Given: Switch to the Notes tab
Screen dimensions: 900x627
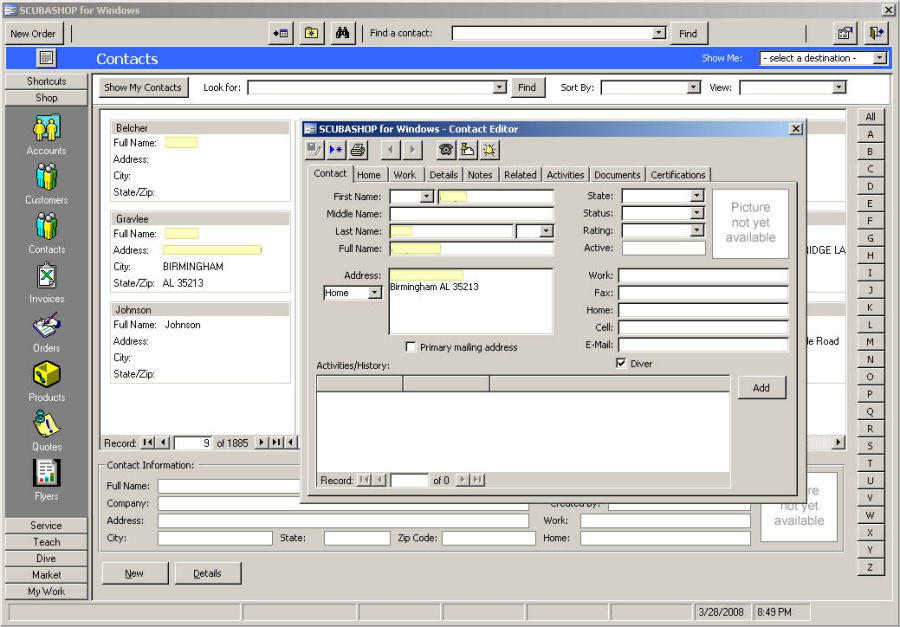Looking at the screenshot, I should pos(480,175).
